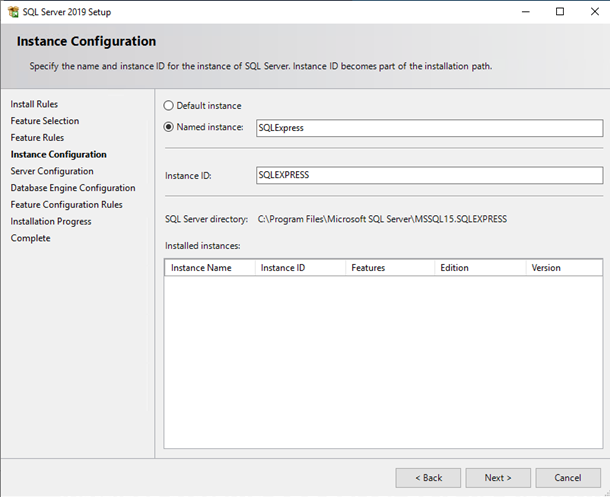The height and width of the screenshot is (497, 610).
Task: Maximize the setup window
Action: pyautogui.click(x=560, y=12)
